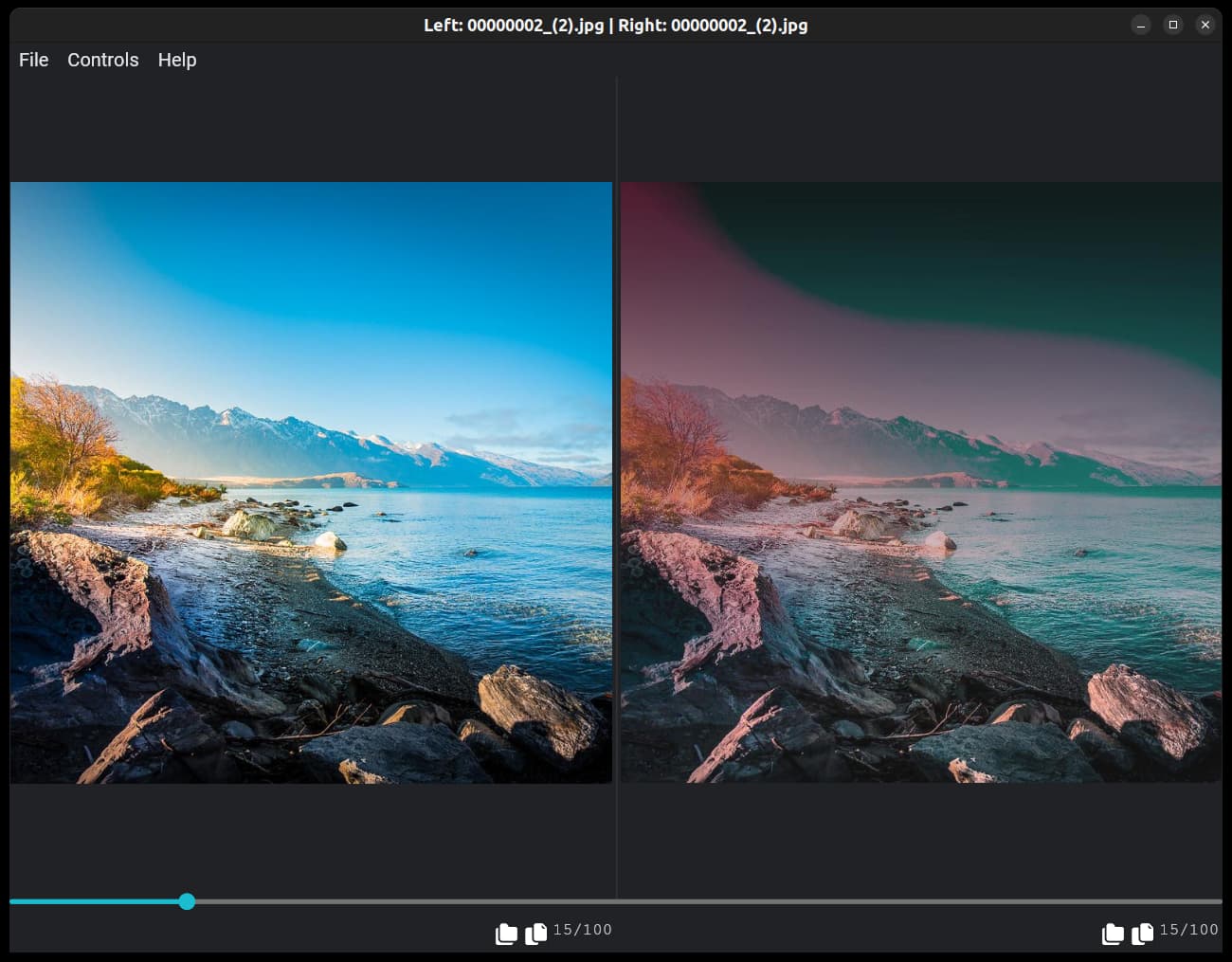Viewport: 1232px width, 962px height.
Task: Open the Controls menu
Action: point(102,60)
